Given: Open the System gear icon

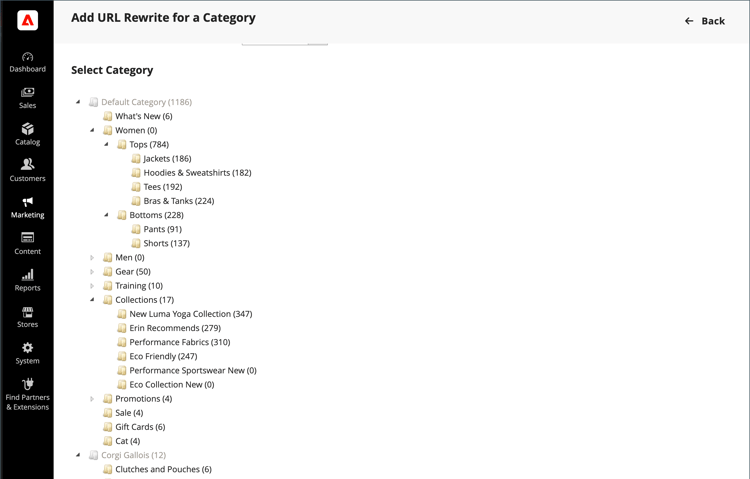Looking at the screenshot, I should [27, 348].
